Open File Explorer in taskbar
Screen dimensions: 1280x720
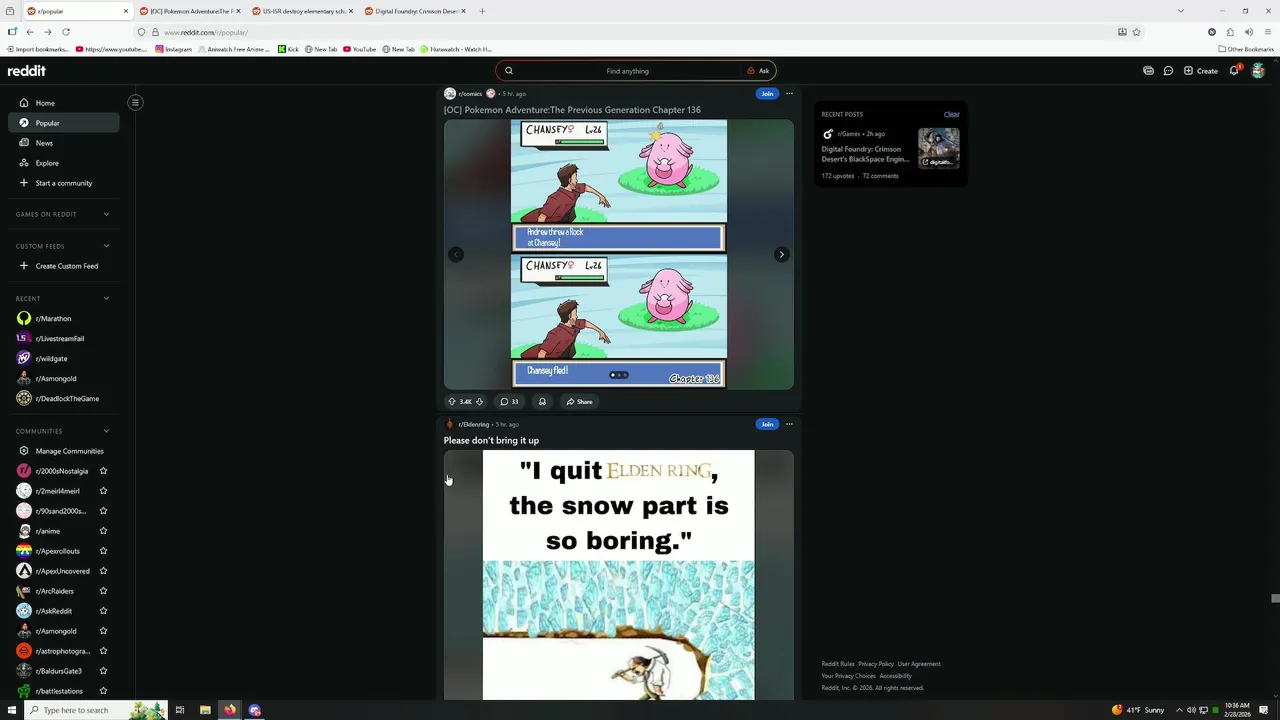coord(205,710)
